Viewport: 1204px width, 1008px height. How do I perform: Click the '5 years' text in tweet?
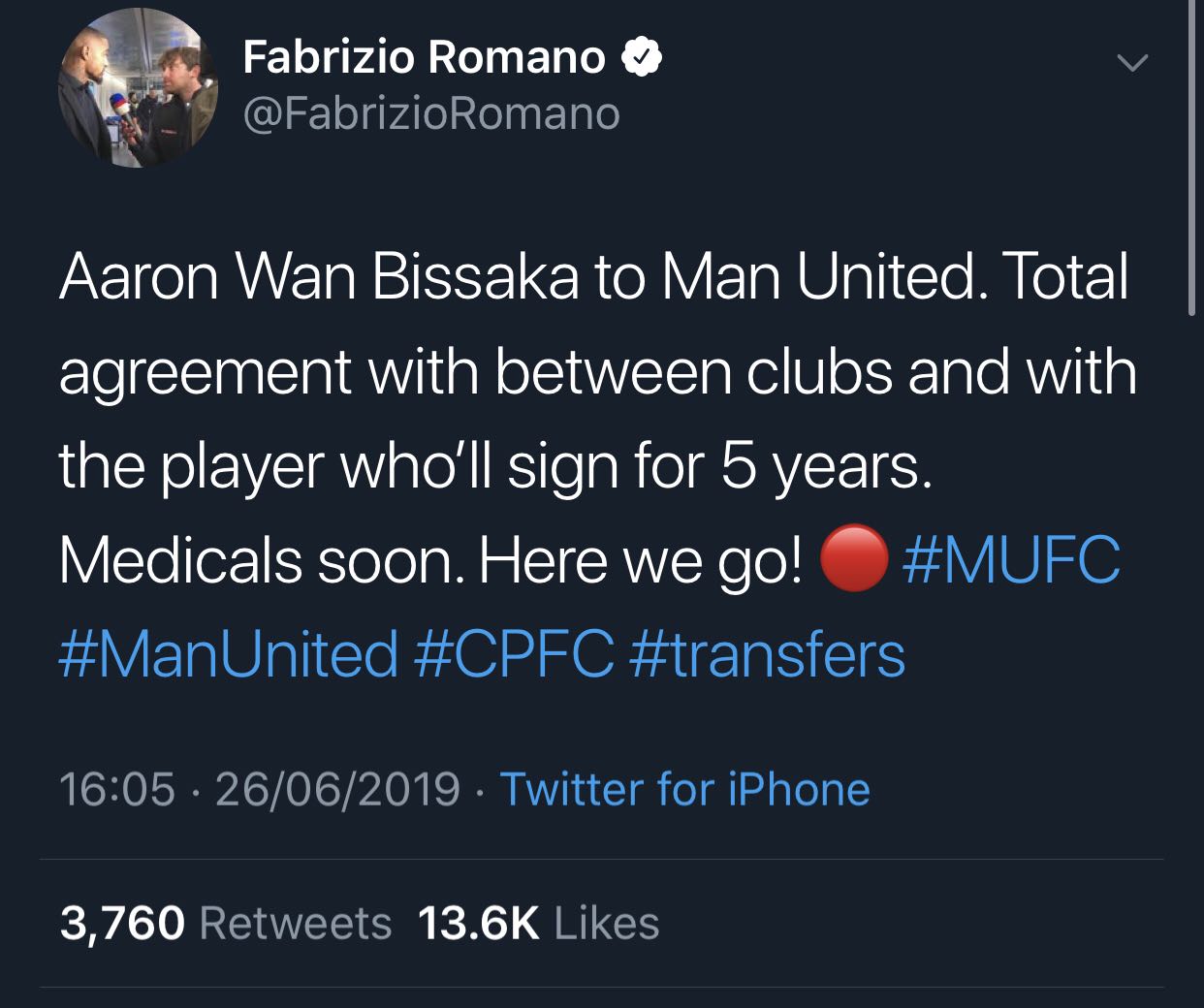tap(822, 466)
